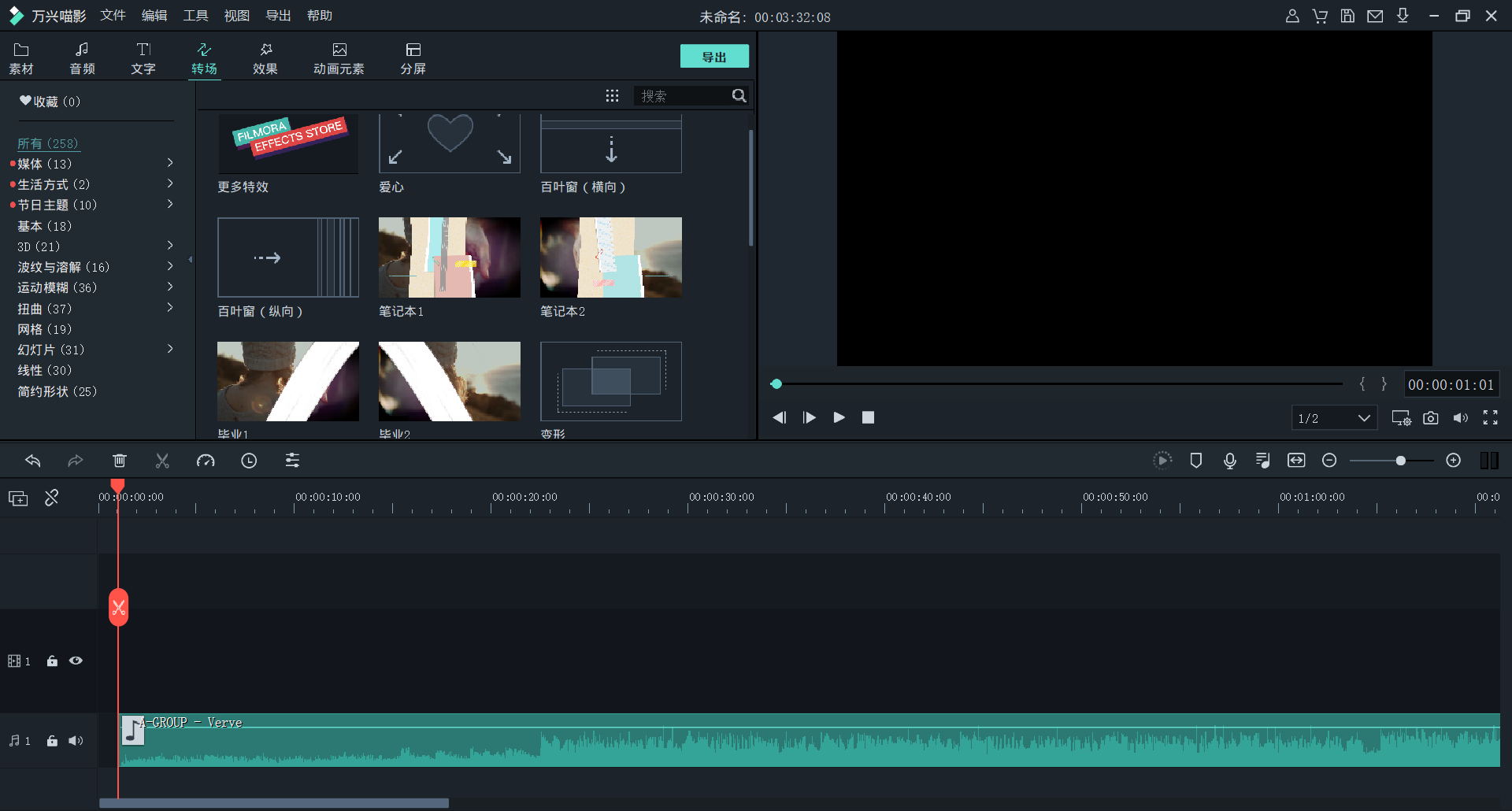Take a snapshot with the camera icon
This screenshot has height=811, width=1512.
[x=1431, y=418]
